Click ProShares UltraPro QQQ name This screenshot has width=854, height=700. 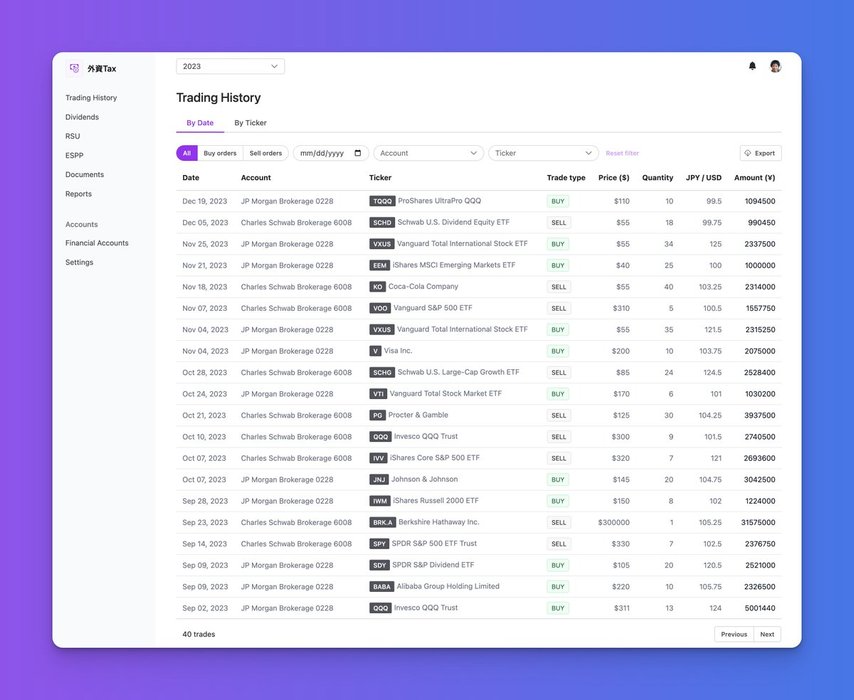(440, 200)
